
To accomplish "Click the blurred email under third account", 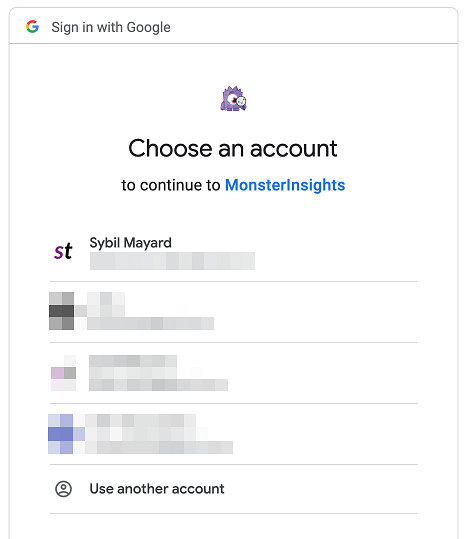I will point(158,385).
